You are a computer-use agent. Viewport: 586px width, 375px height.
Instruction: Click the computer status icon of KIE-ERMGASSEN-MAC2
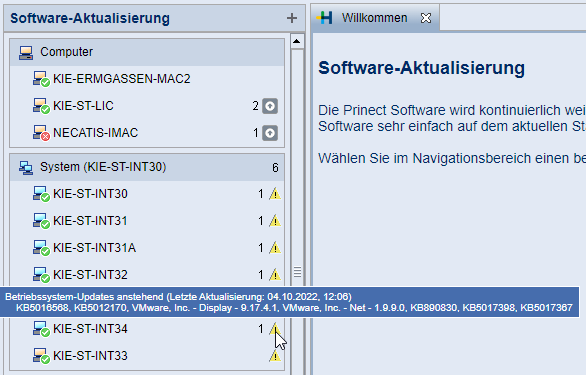(41, 79)
